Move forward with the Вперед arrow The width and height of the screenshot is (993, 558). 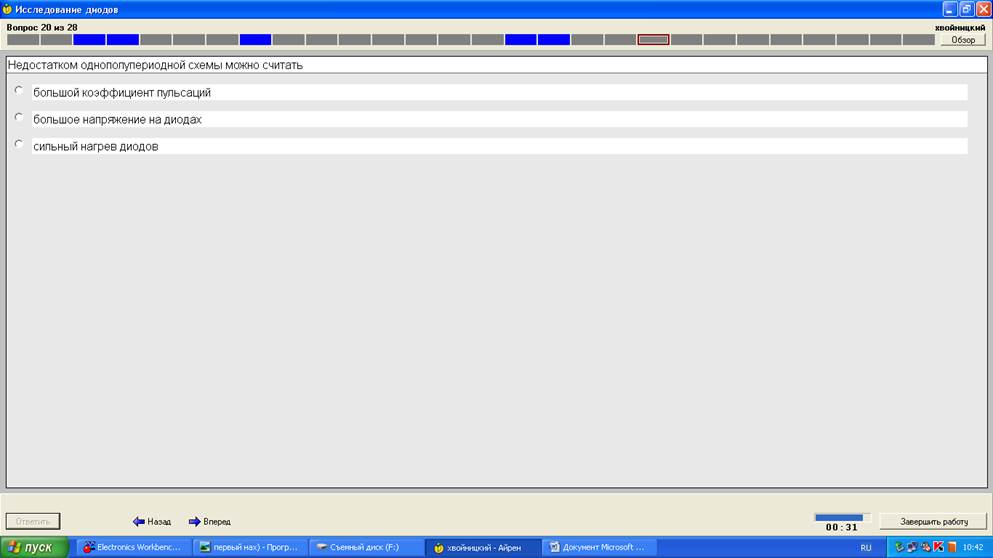(x=210, y=521)
